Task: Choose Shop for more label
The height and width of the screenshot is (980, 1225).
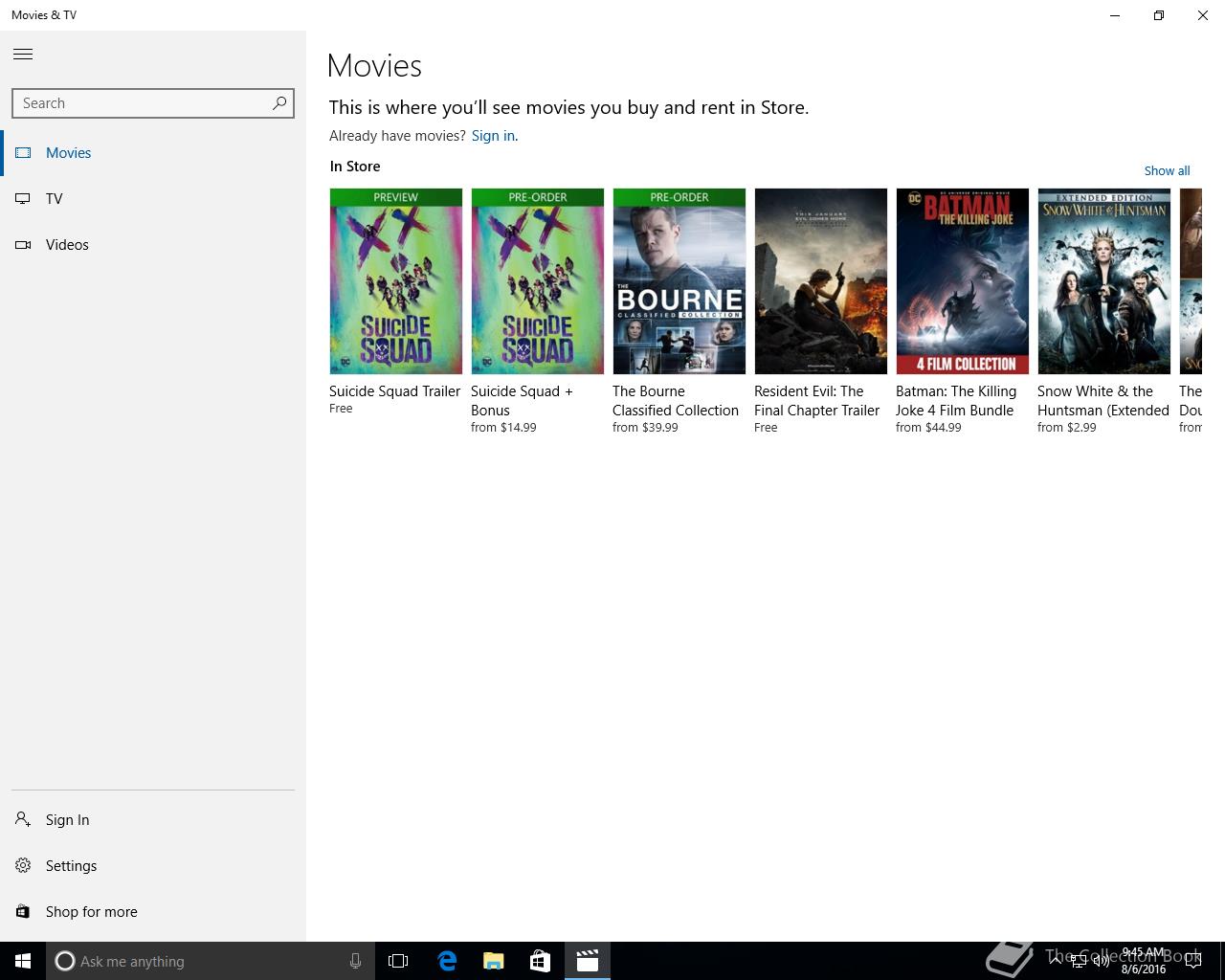Action: click(92, 912)
